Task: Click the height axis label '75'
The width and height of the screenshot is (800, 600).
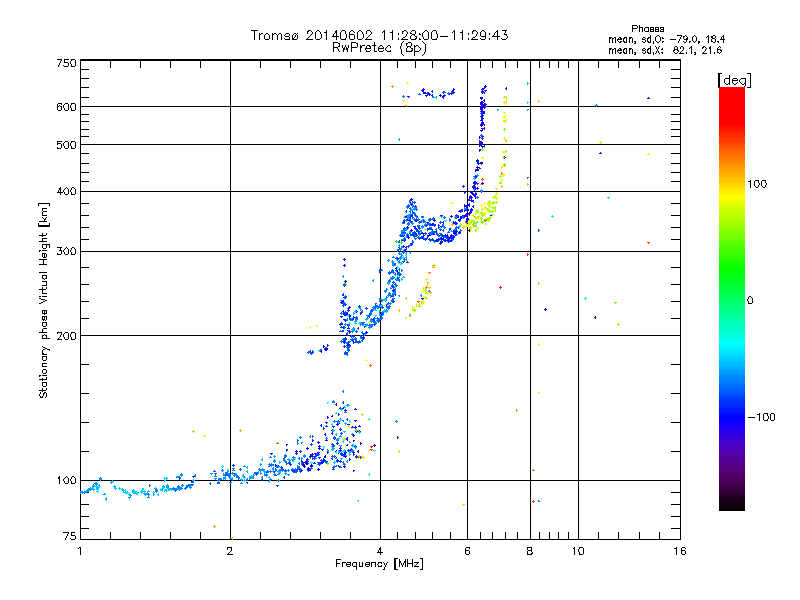Action: coord(70,536)
